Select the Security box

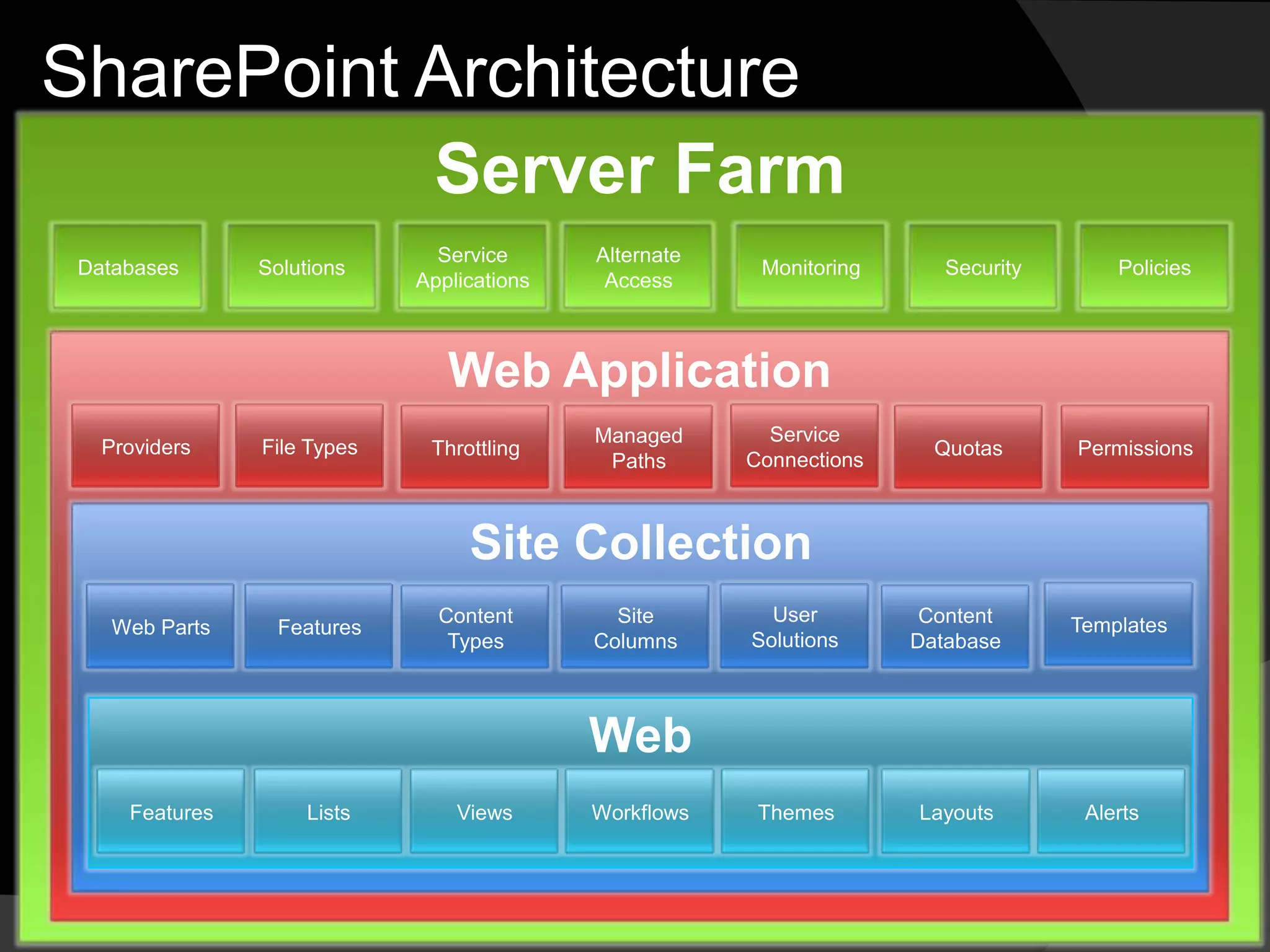click(x=983, y=267)
